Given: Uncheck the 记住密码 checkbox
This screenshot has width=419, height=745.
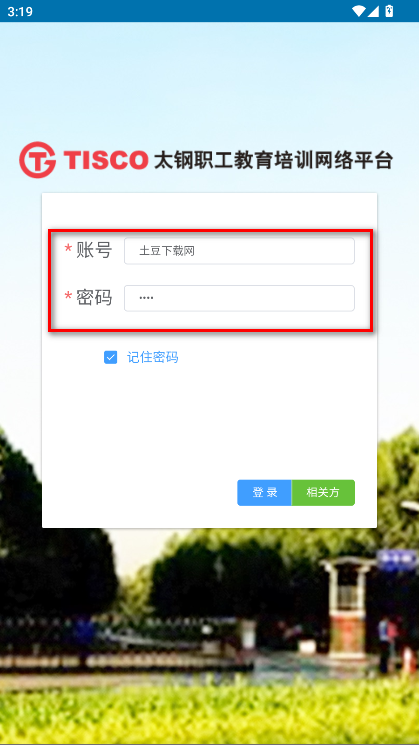Looking at the screenshot, I should (110, 357).
